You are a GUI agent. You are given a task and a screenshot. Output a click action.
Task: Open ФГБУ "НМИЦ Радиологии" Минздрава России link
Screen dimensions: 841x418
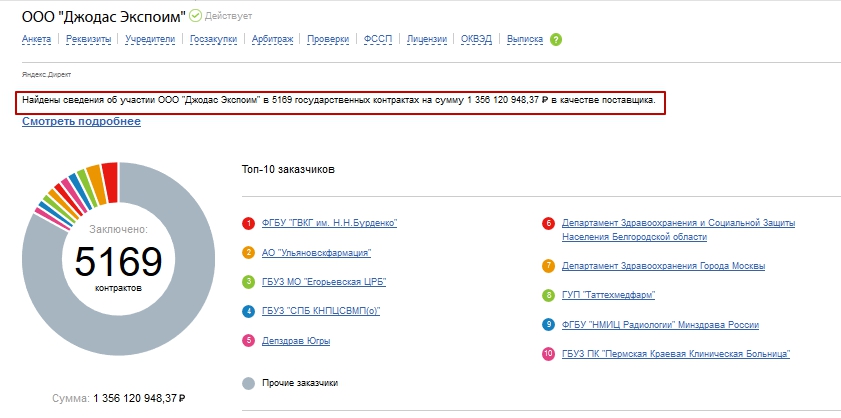pos(660,325)
